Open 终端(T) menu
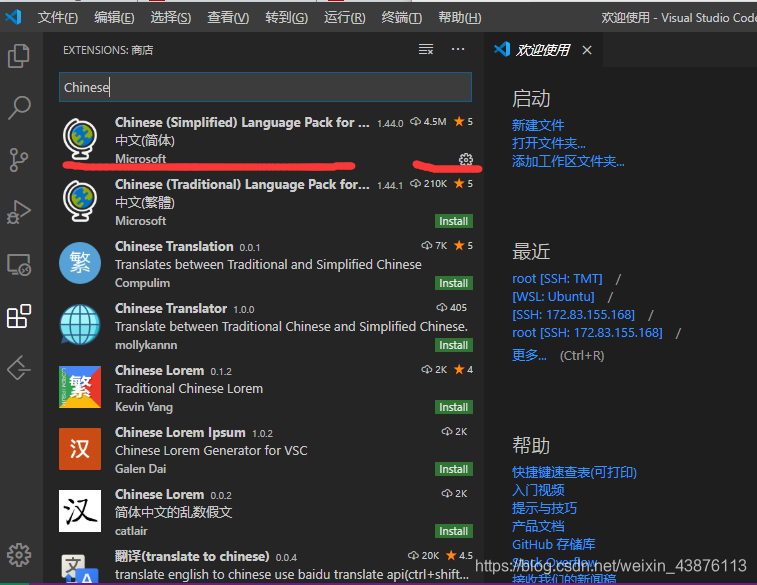 pos(401,17)
